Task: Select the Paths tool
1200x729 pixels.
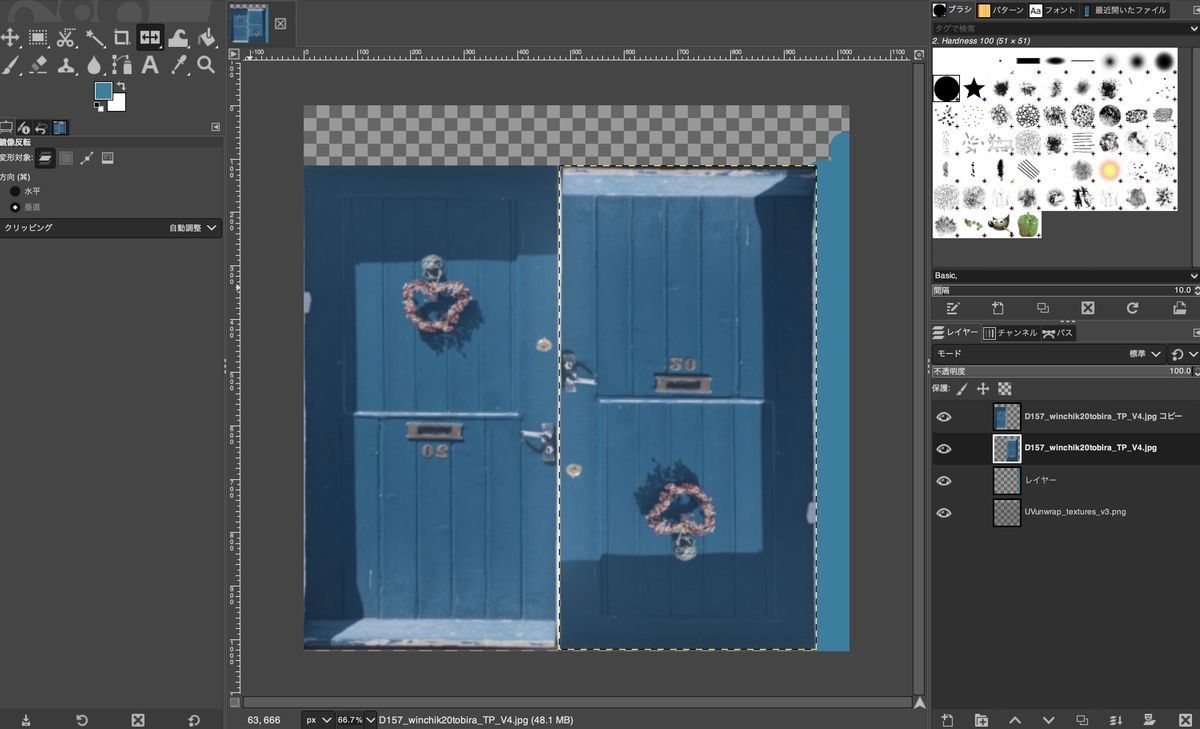Action: coord(122,65)
